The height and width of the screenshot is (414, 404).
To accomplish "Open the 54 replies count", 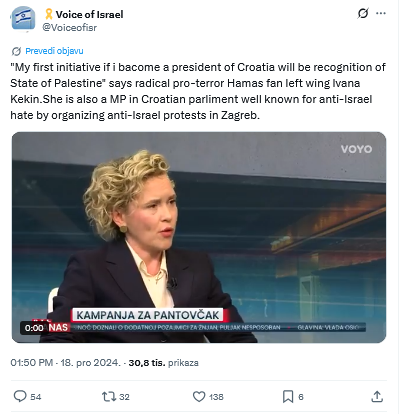I will coord(36,397).
